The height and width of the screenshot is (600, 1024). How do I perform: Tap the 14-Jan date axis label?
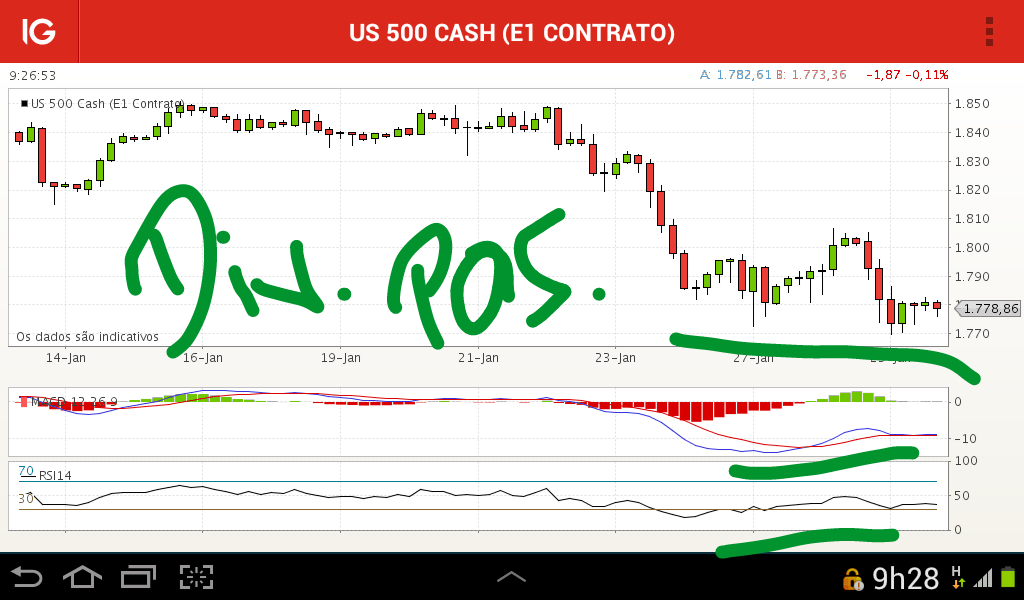pyautogui.click(x=65, y=358)
